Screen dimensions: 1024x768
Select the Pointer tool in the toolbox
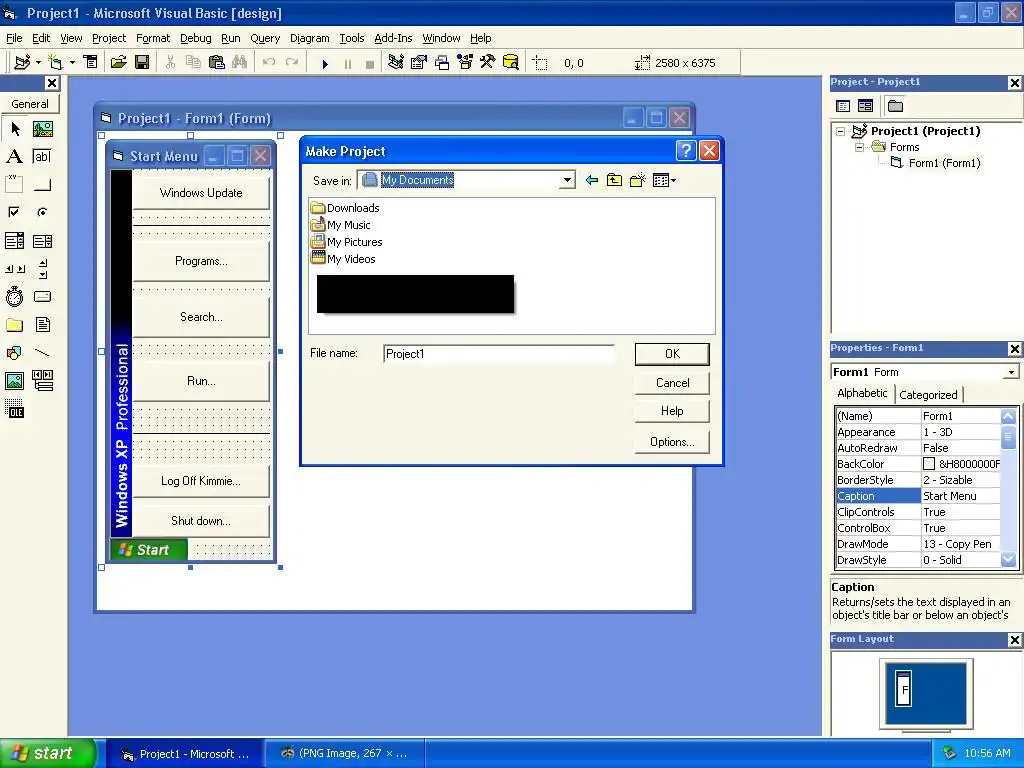click(x=15, y=129)
